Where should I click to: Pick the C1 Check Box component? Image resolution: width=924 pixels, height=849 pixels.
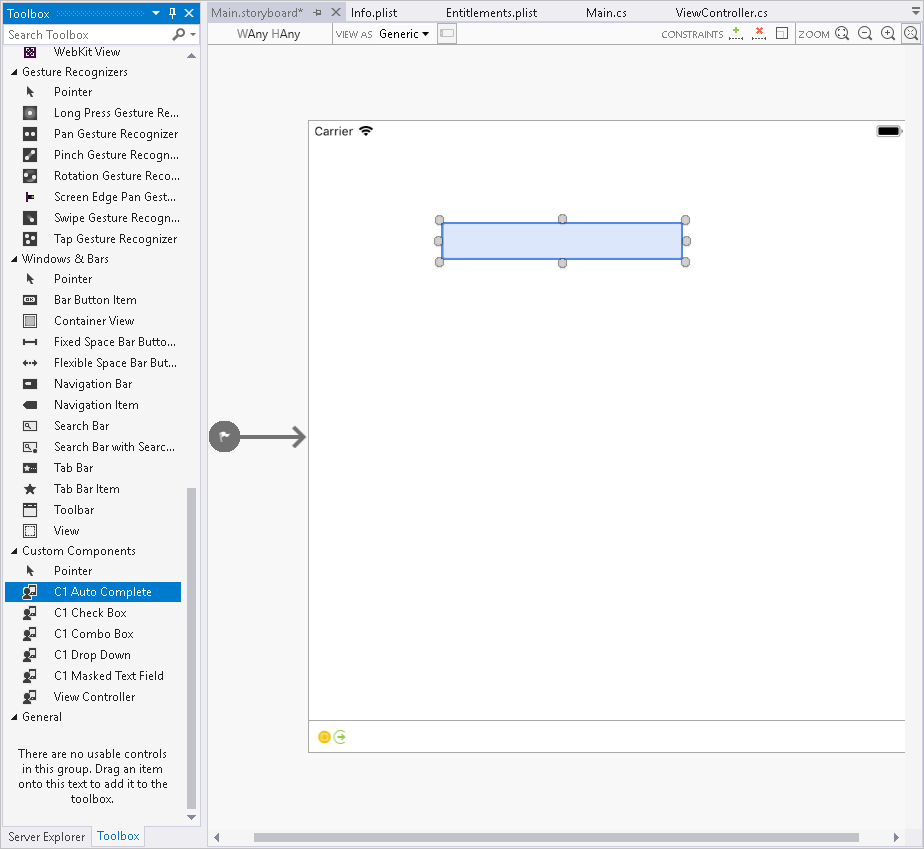click(90, 613)
